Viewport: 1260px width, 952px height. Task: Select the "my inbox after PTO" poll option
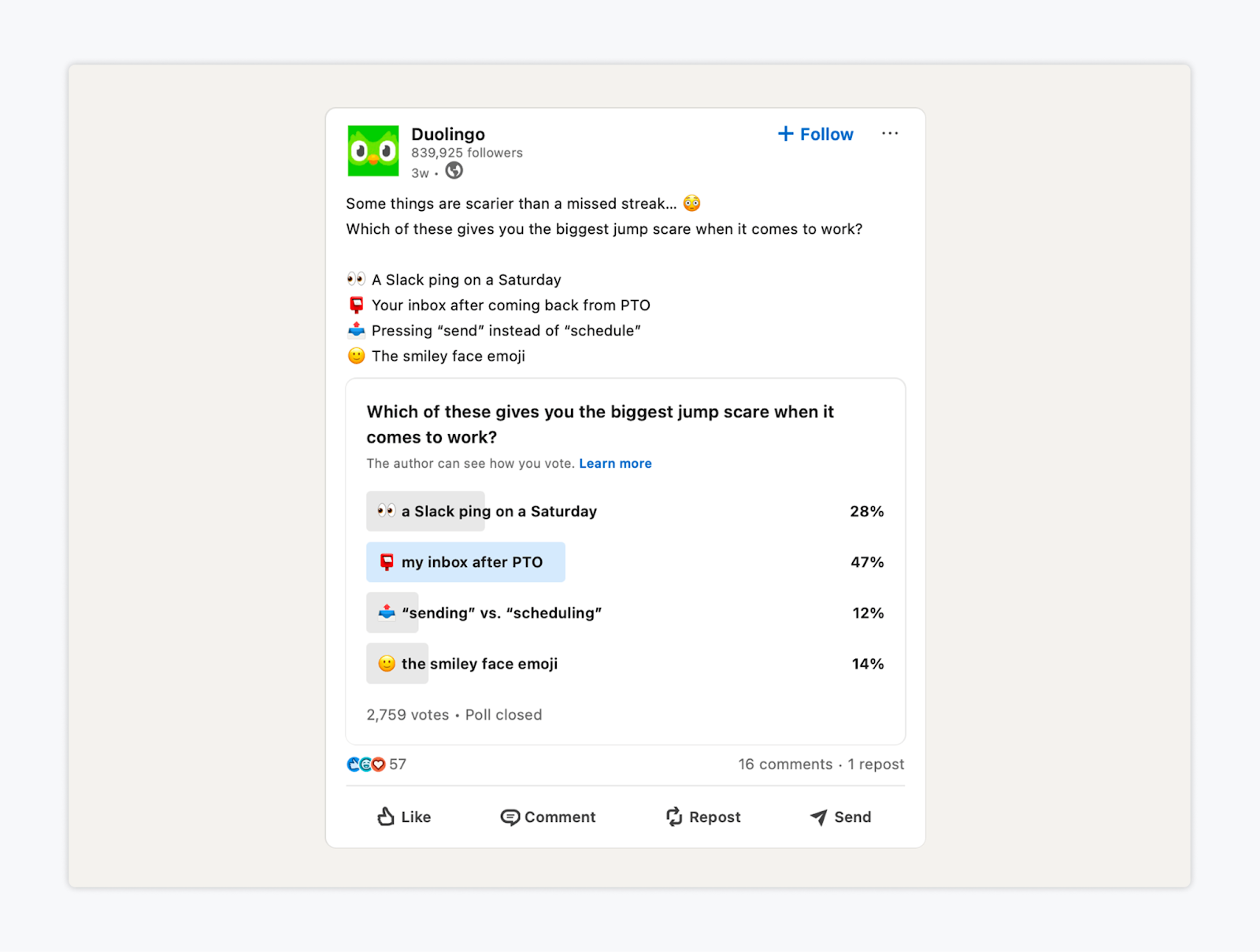coord(465,561)
